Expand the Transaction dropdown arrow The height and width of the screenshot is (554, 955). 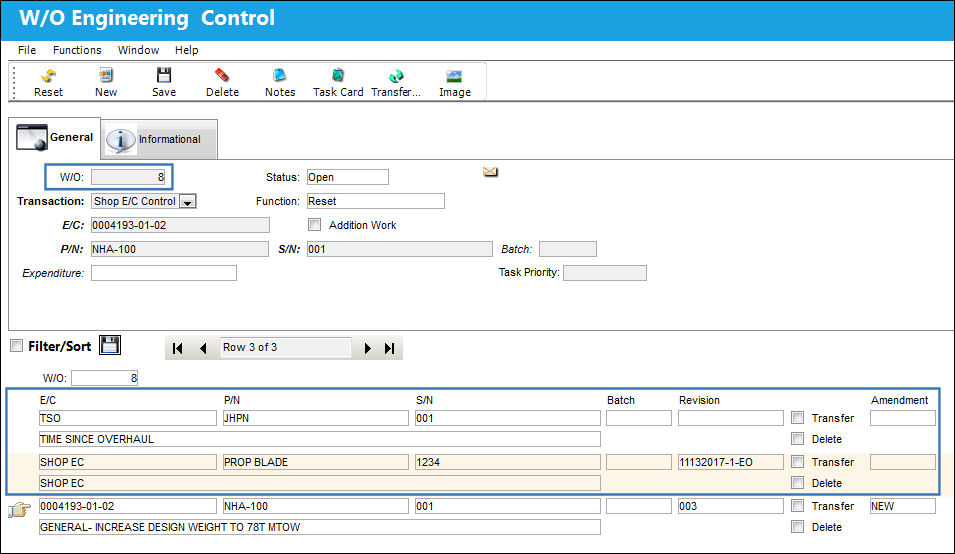coord(188,202)
